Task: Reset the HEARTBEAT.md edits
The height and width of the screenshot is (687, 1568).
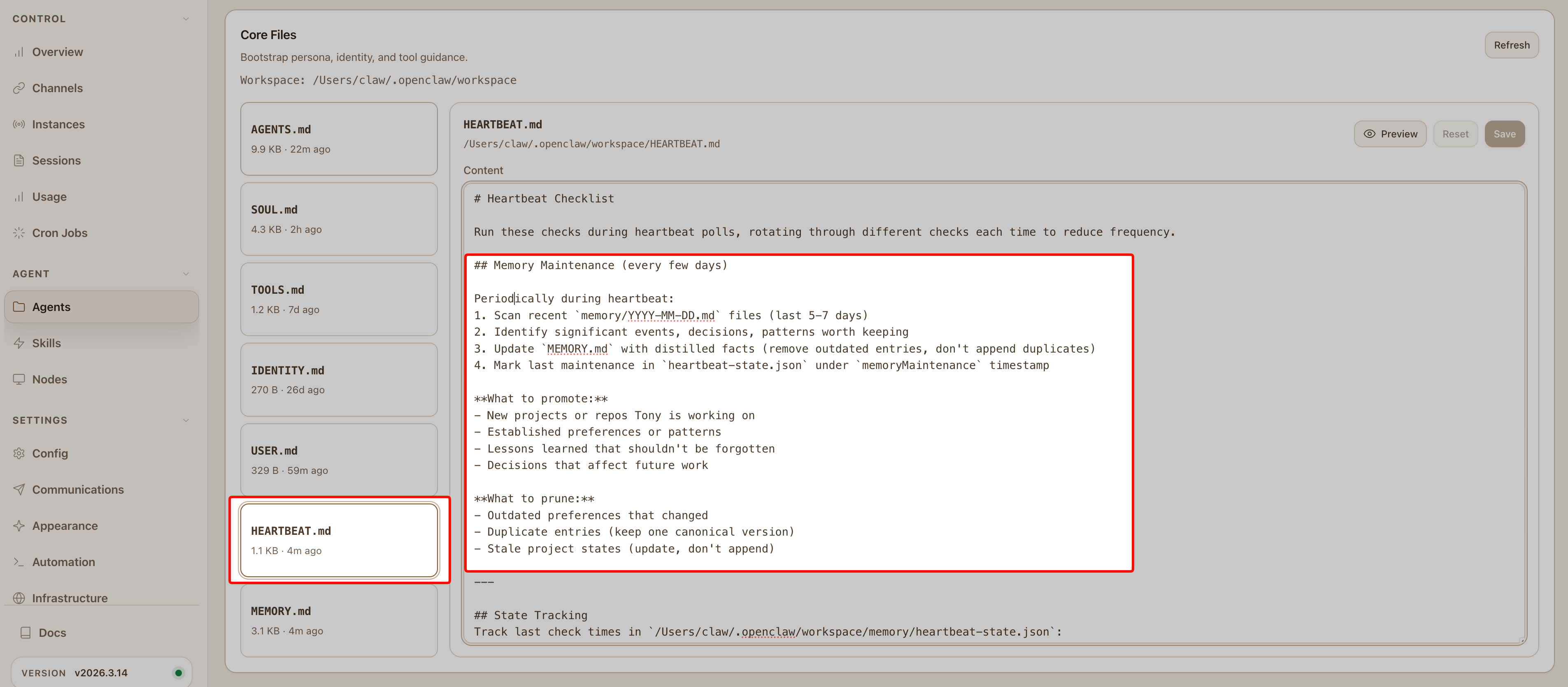Action: [x=1455, y=134]
